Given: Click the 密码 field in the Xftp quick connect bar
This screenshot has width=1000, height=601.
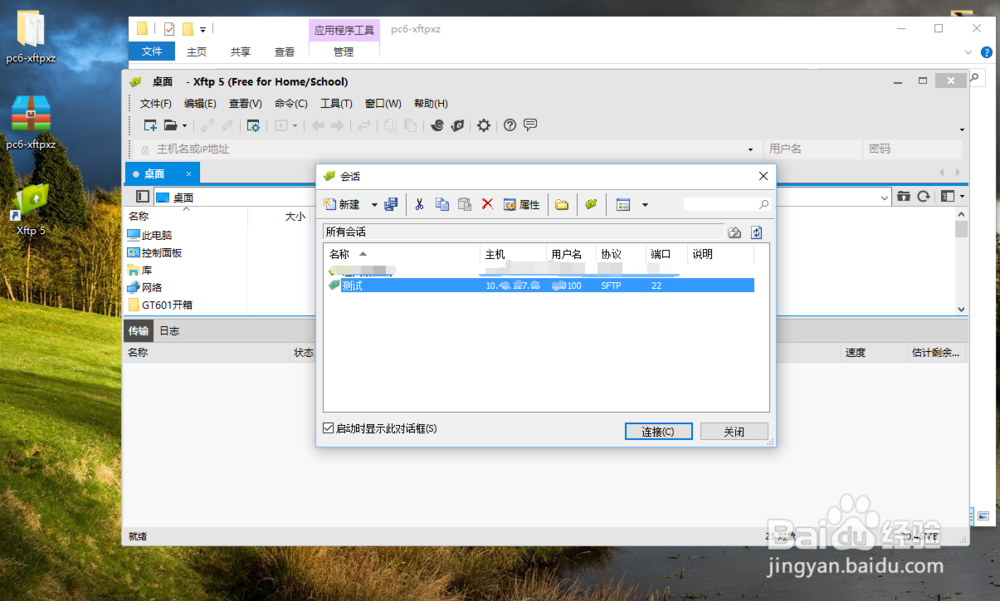Looking at the screenshot, I should (913, 149).
